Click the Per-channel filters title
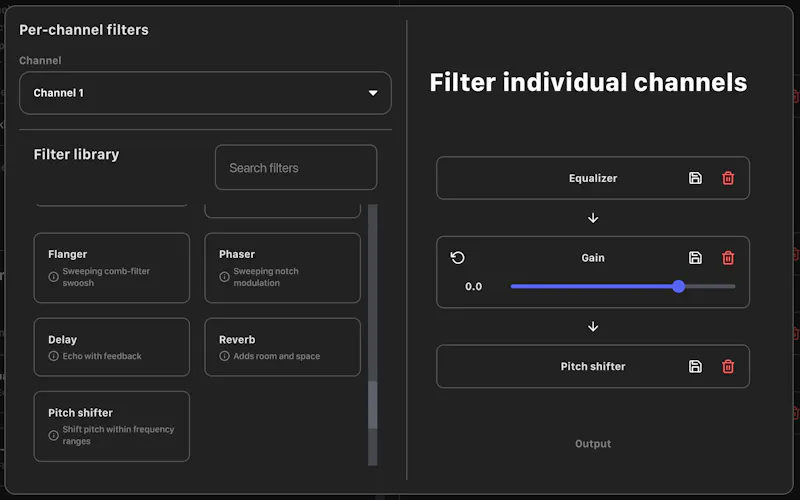Image resolution: width=800 pixels, height=500 pixels. click(x=84, y=30)
